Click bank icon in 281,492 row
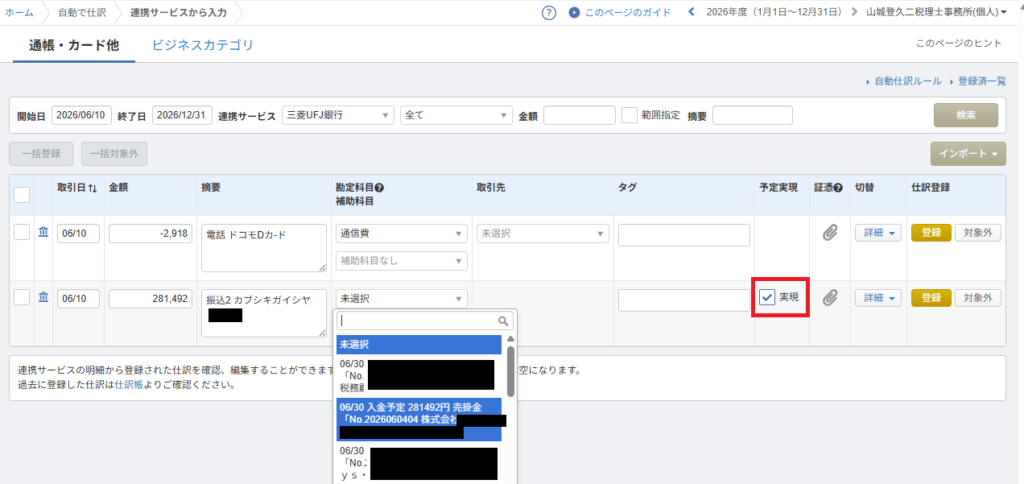Image resolution: width=1024 pixels, height=484 pixels. point(43,298)
